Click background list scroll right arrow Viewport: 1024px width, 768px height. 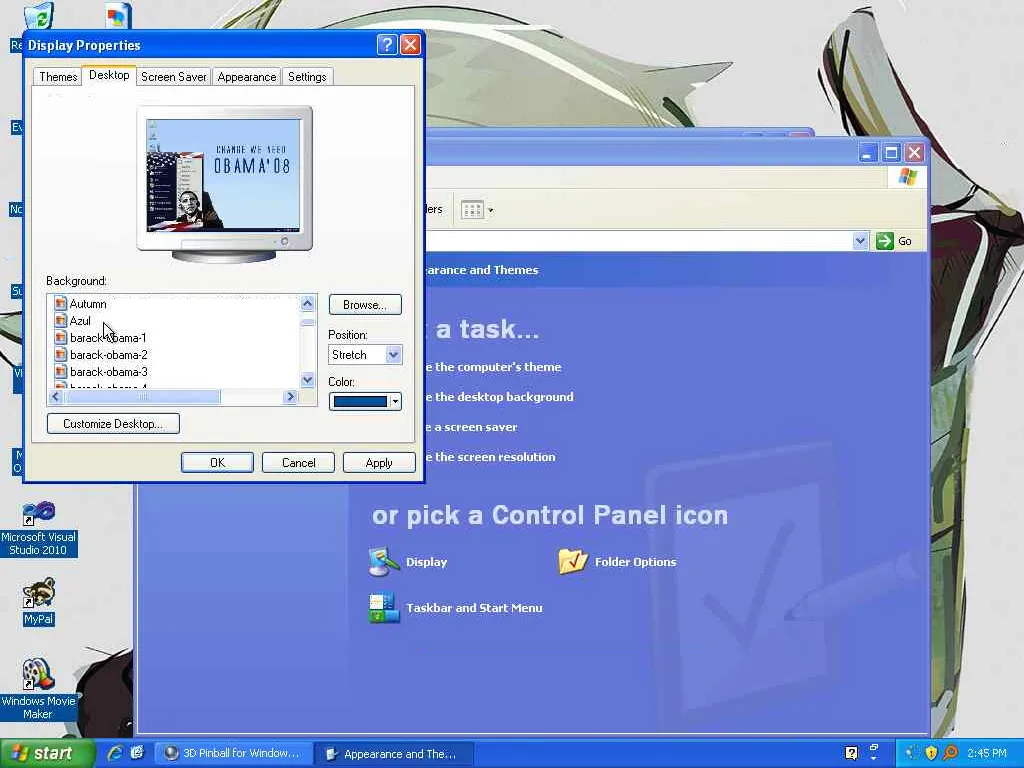(291, 396)
